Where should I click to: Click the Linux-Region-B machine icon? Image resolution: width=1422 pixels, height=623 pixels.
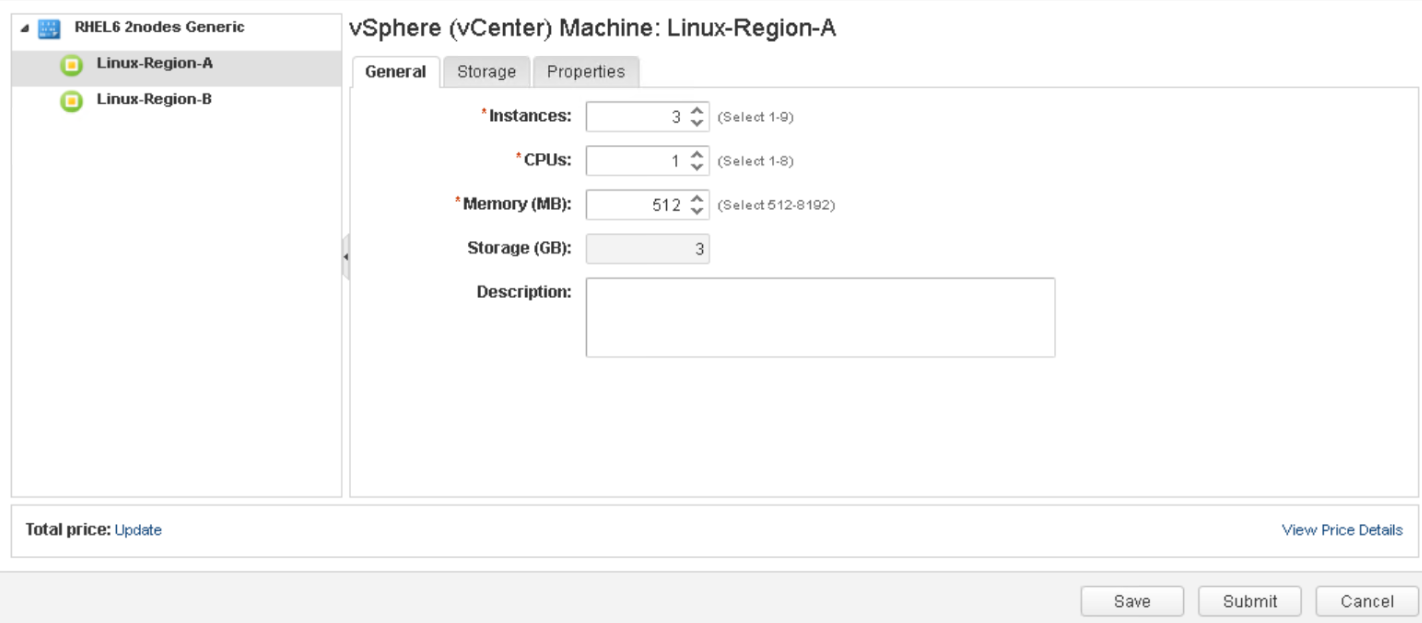point(71,101)
